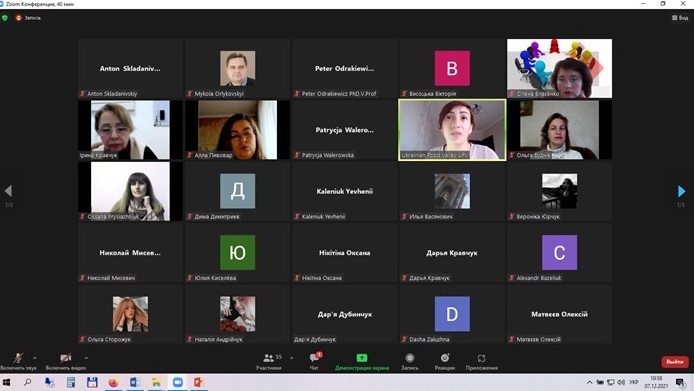Unmute microphone with the mute toggle
This screenshot has height=391, width=694.
tap(18, 358)
